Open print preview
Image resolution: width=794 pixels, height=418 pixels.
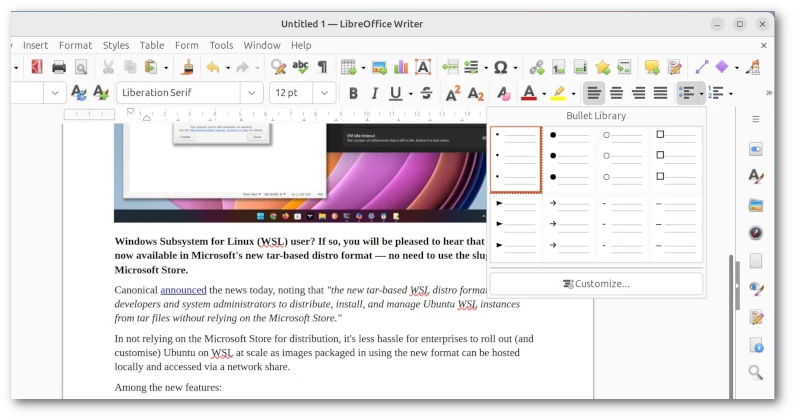tap(81, 67)
